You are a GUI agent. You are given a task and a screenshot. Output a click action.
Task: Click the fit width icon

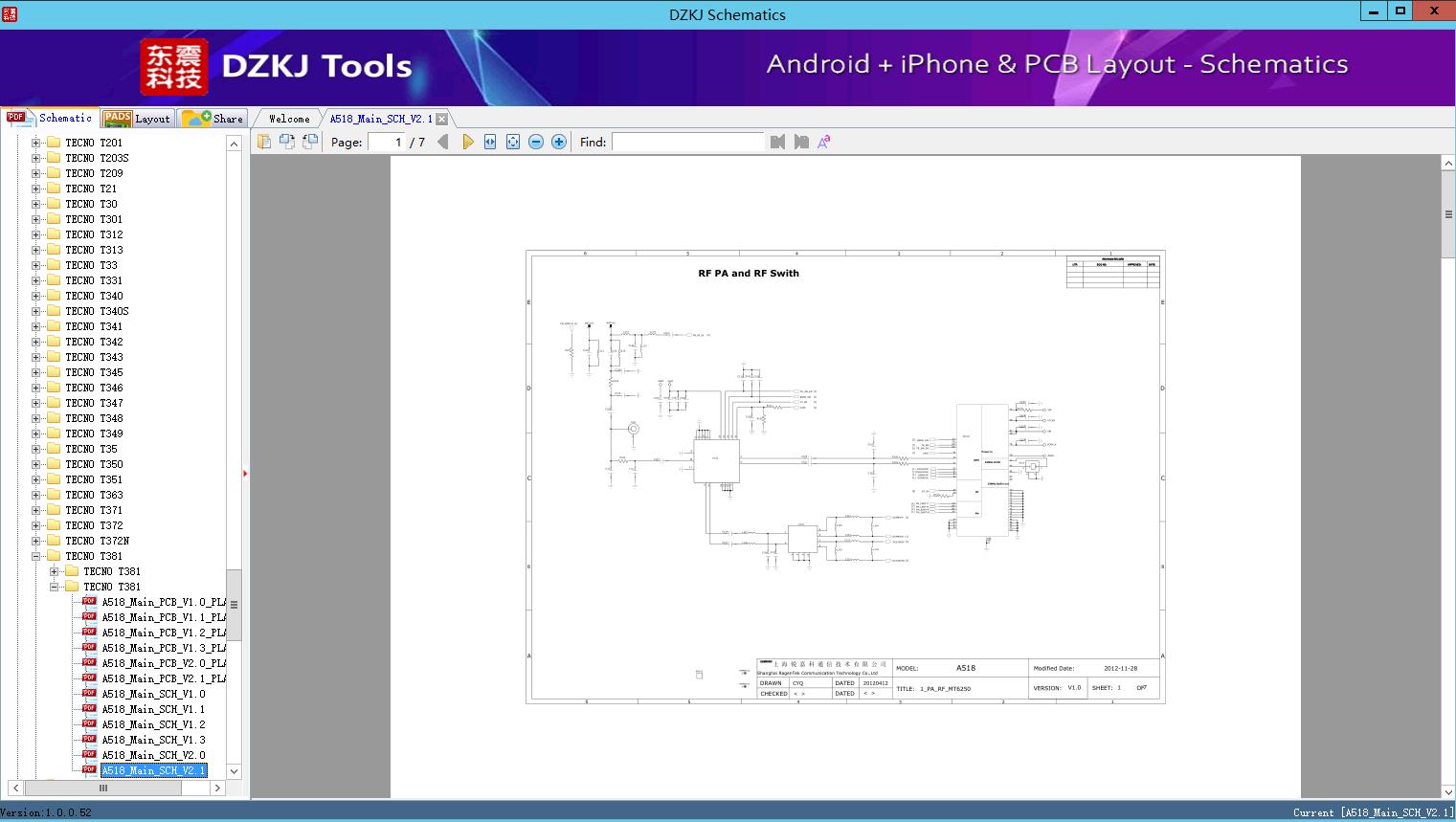(490, 142)
